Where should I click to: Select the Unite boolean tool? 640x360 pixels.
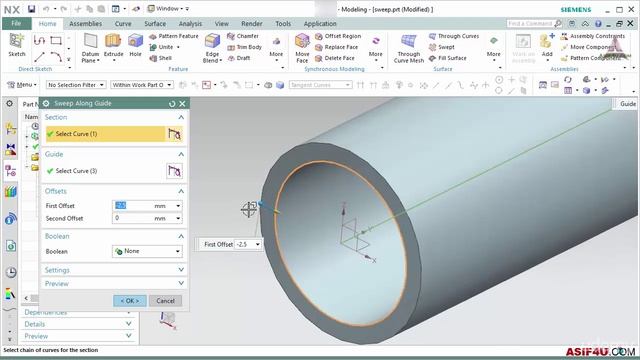[x=161, y=47]
